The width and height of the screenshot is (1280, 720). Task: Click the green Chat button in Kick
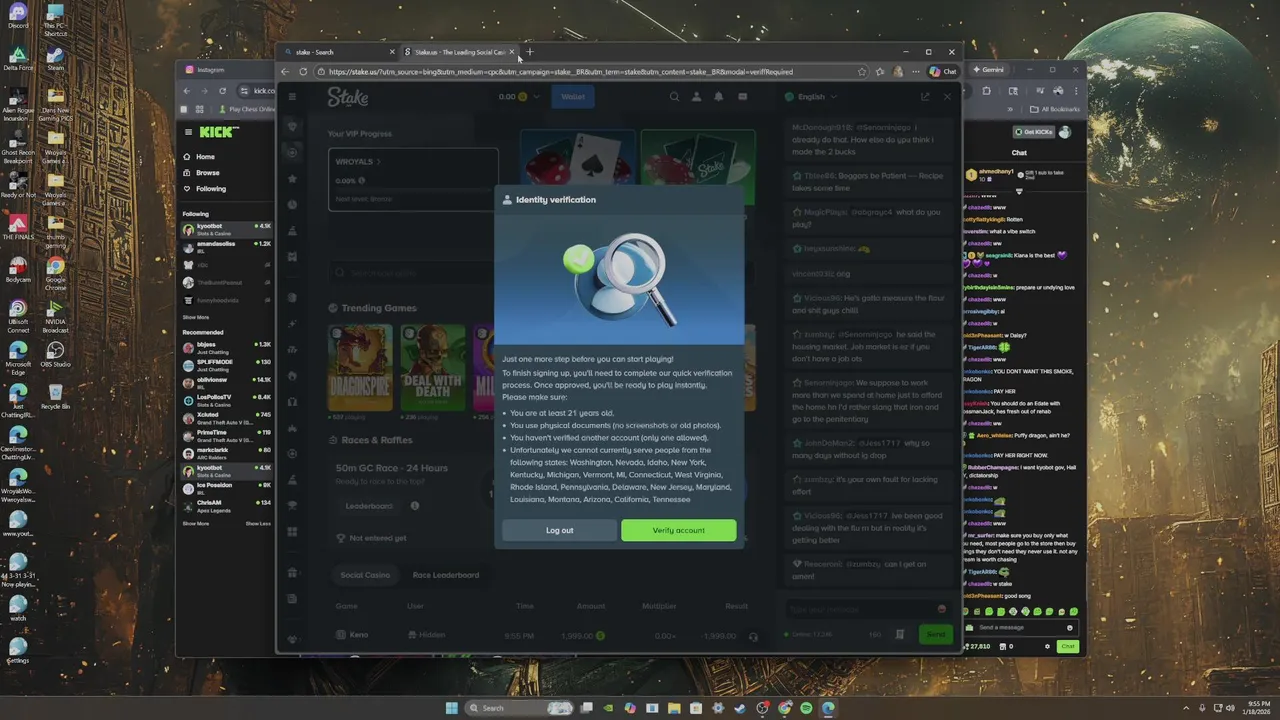pos(1068,646)
